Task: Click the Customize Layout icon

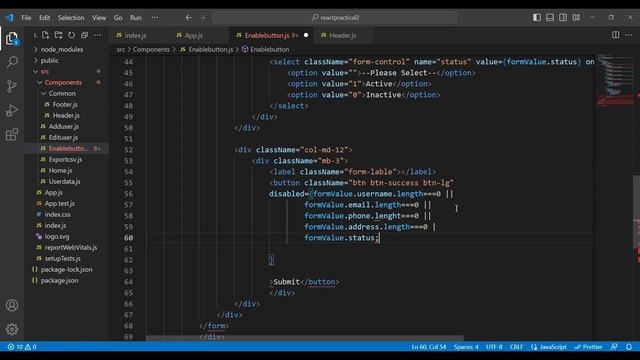Action: click(x=576, y=18)
